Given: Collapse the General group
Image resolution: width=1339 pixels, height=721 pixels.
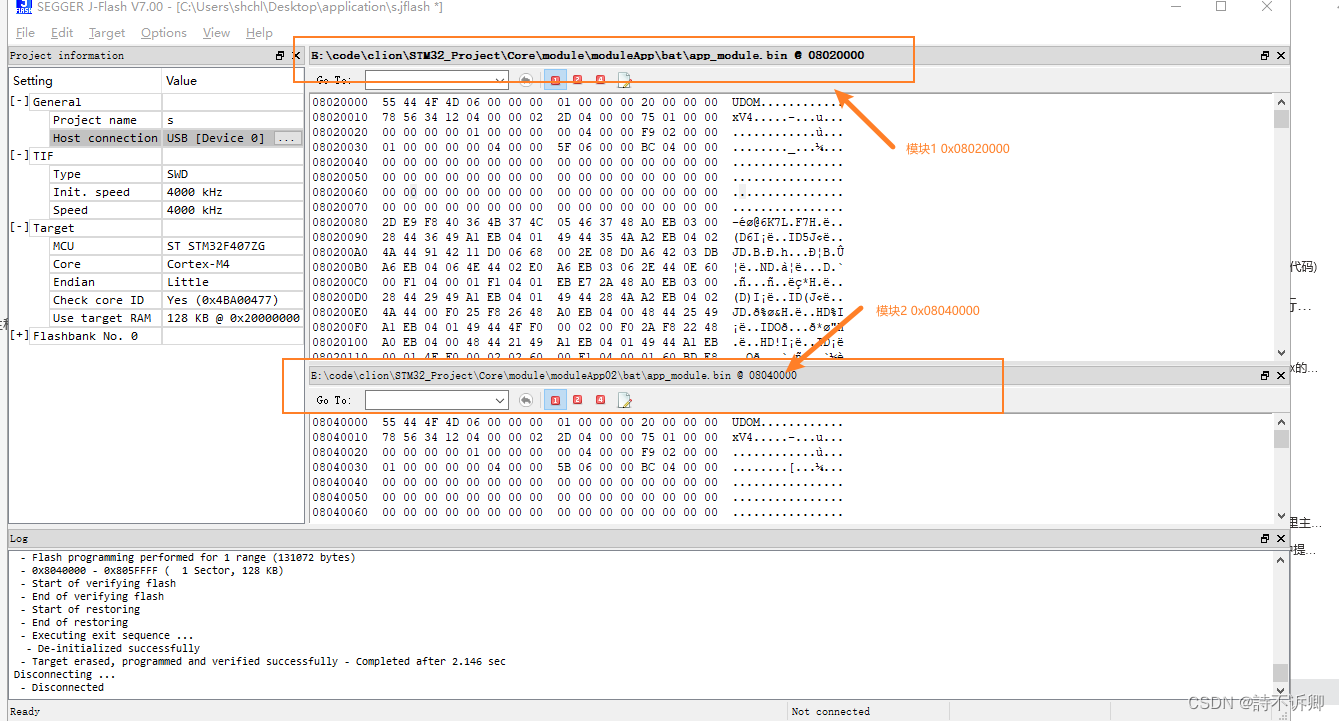Looking at the screenshot, I should tap(19, 102).
